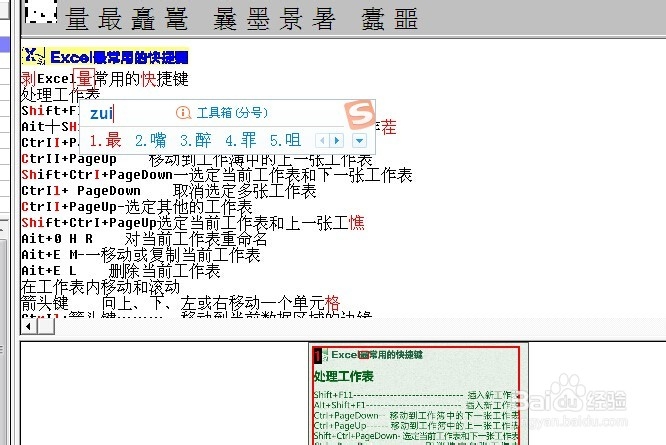Screen dimensions: 666x445
Task: Choose 矗 in the top suggestion bar
Action: coord(143,19)
